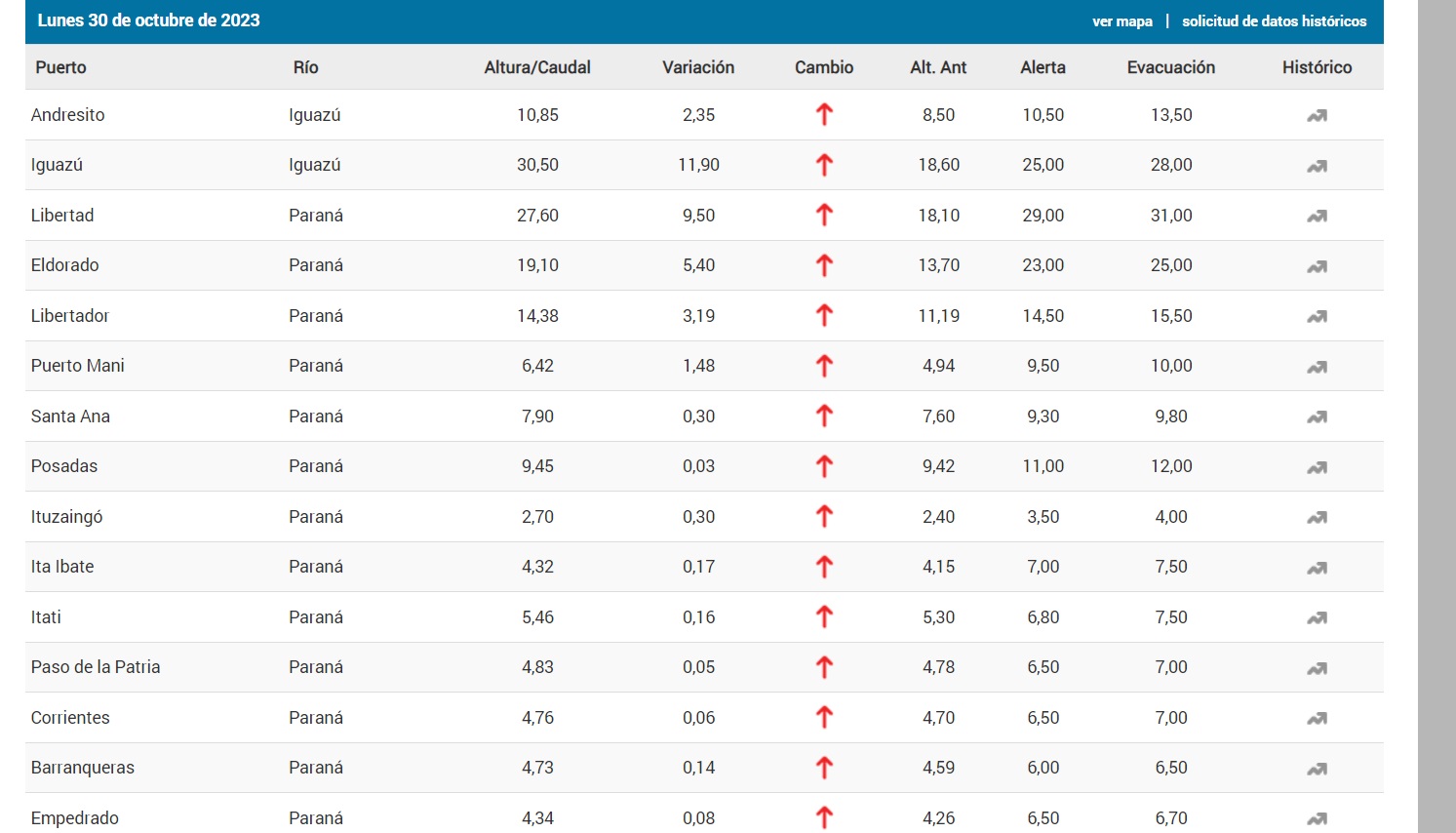Screen dimensions: 1456x833
Task: Open historical chart icon for Libertad
Action: pyautogui.click(x=1317, y=216)
